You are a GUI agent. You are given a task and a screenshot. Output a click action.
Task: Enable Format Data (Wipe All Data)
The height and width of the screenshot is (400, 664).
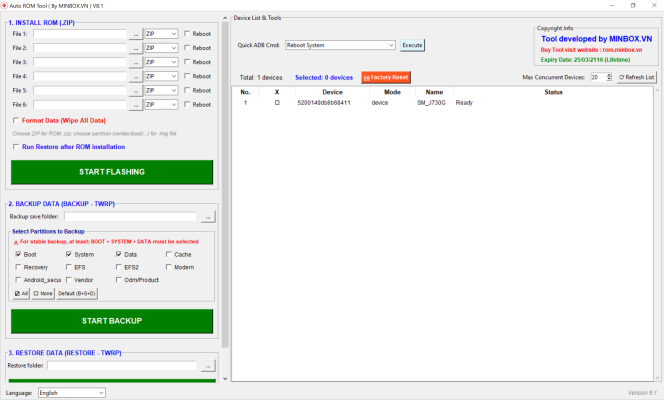16,120
